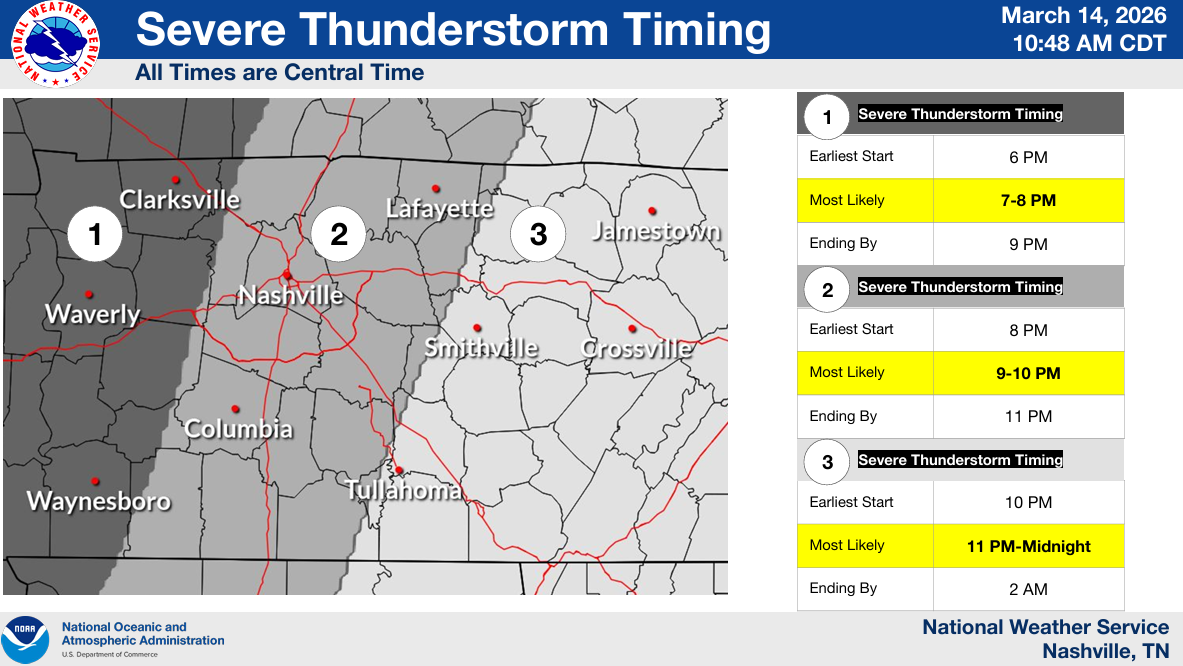Click the zone 1 badge in timing table
This screenshot has height=666, width=1183.
[827, 118]
